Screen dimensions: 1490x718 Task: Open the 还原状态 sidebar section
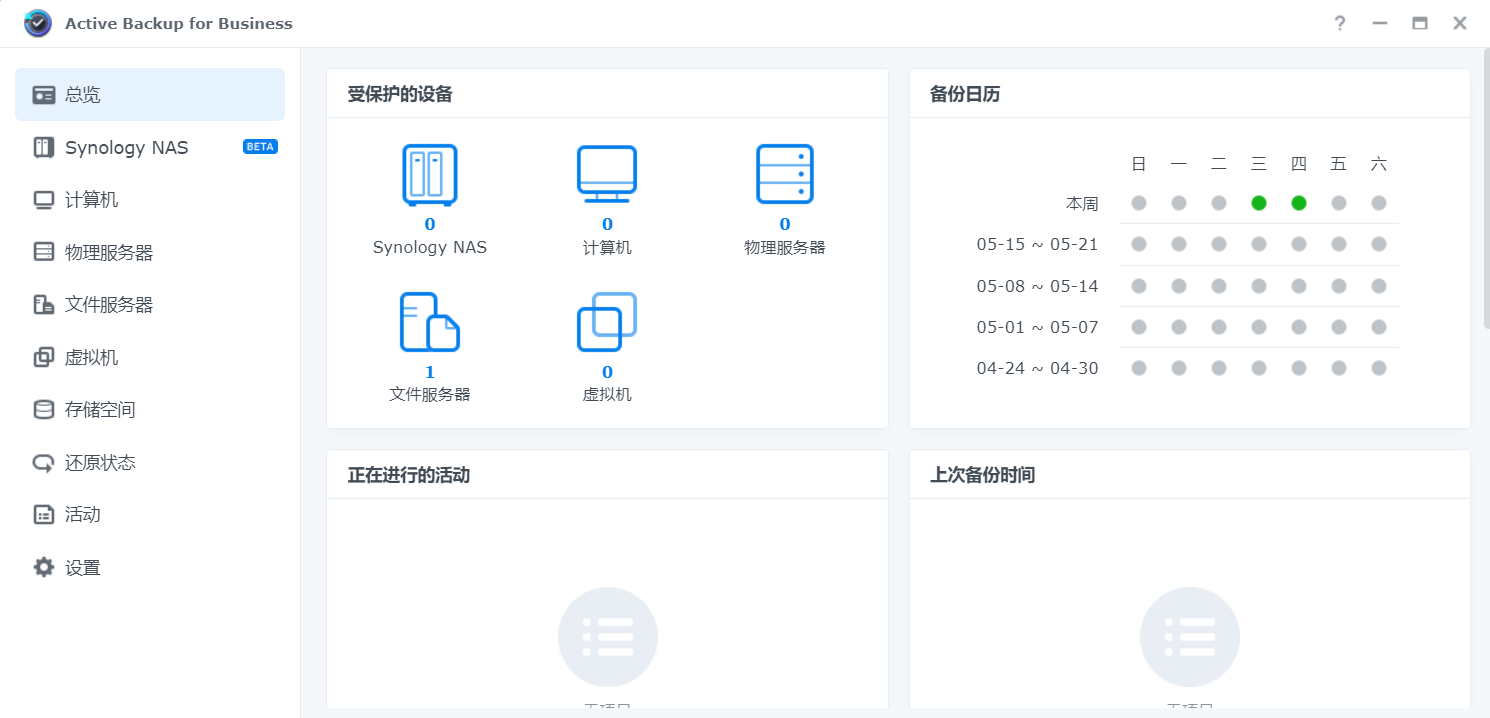click(x=150, y=463)
